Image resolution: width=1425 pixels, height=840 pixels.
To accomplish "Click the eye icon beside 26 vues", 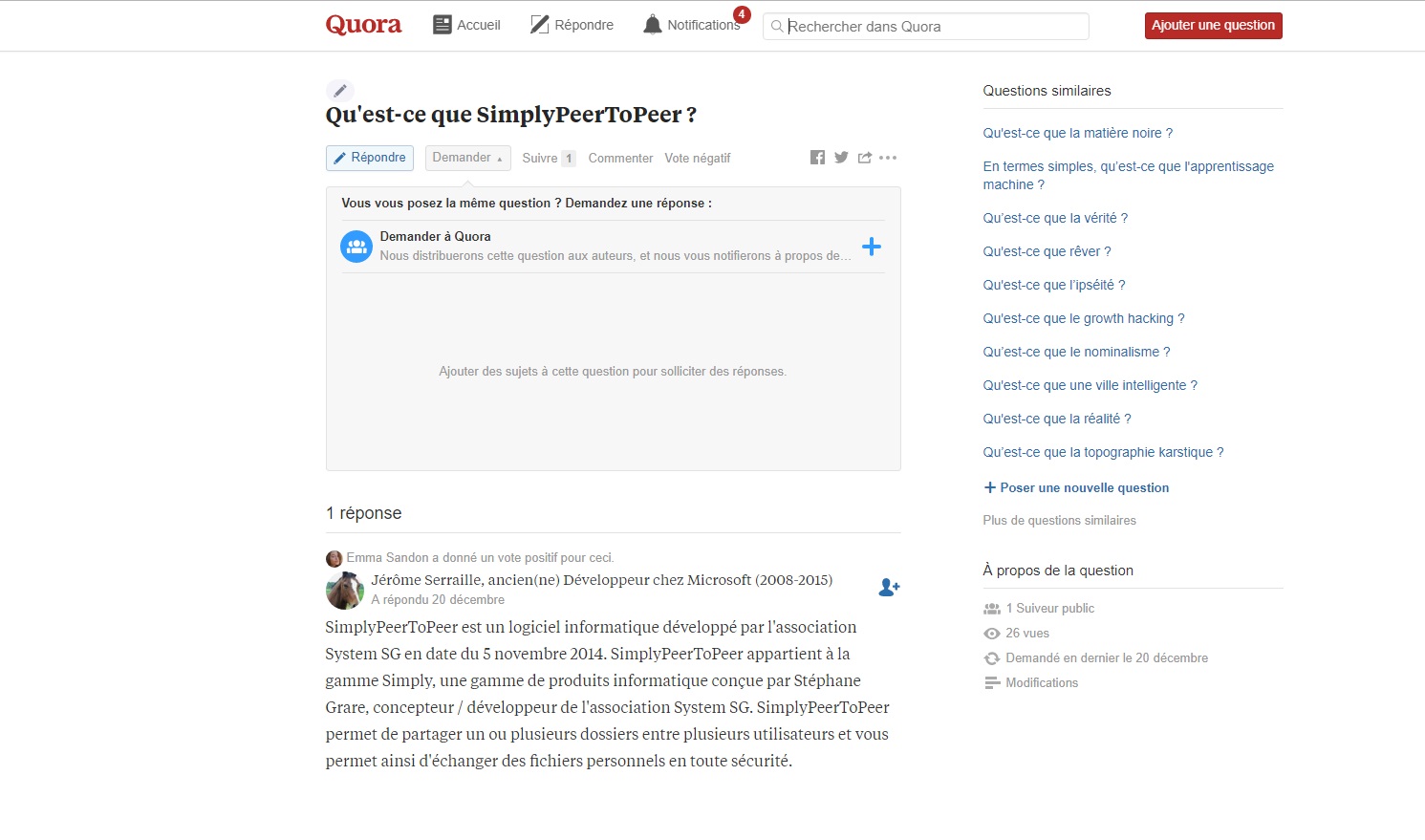I will tap(991, 634).
